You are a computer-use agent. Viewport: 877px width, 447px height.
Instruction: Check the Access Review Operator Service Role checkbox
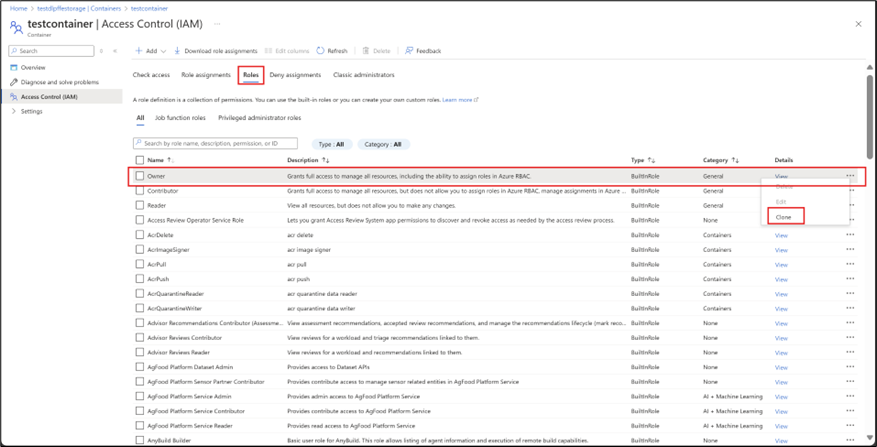(x=140, y=220)
